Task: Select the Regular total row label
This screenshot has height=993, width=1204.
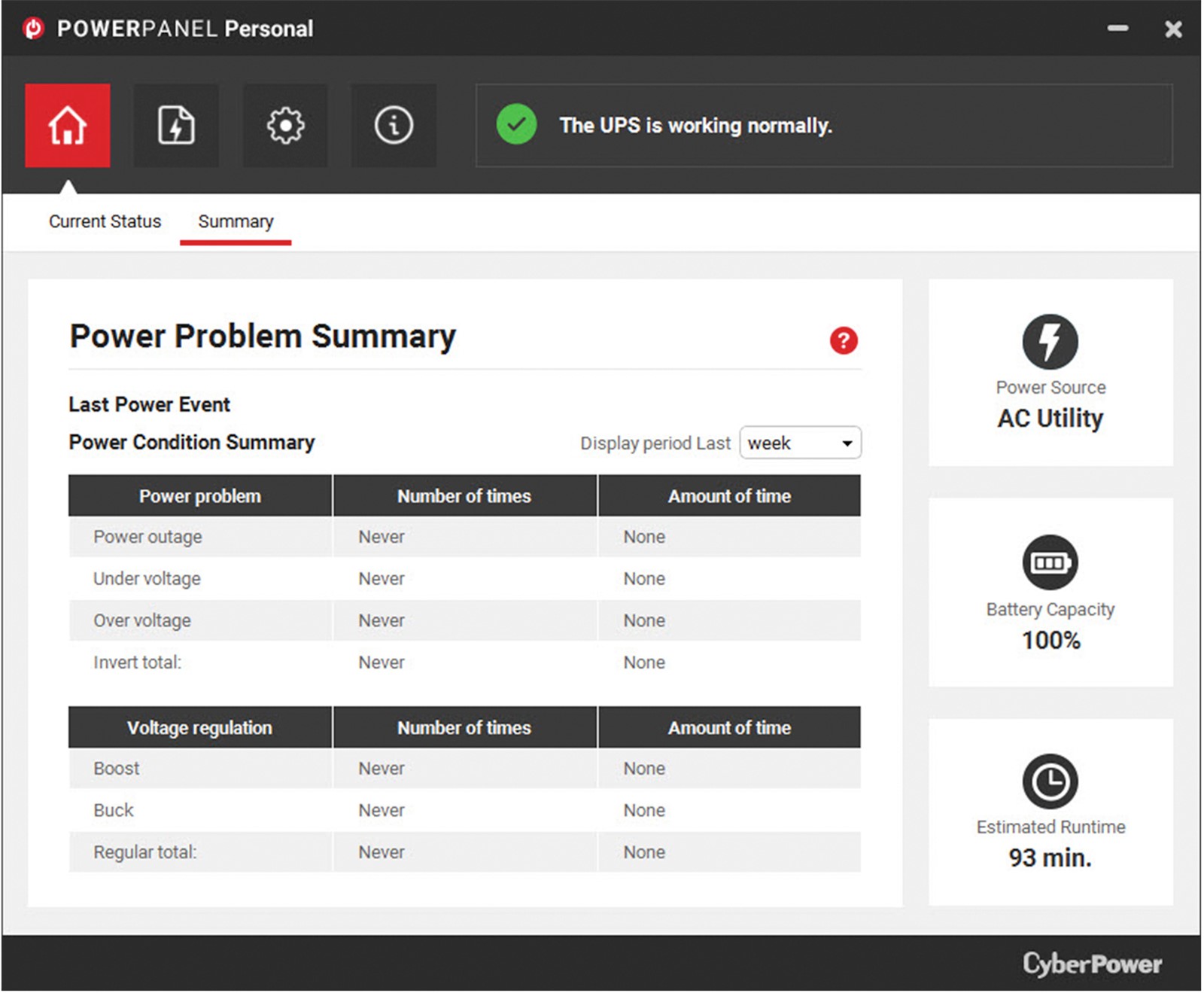Action: (x=144, y=852)
